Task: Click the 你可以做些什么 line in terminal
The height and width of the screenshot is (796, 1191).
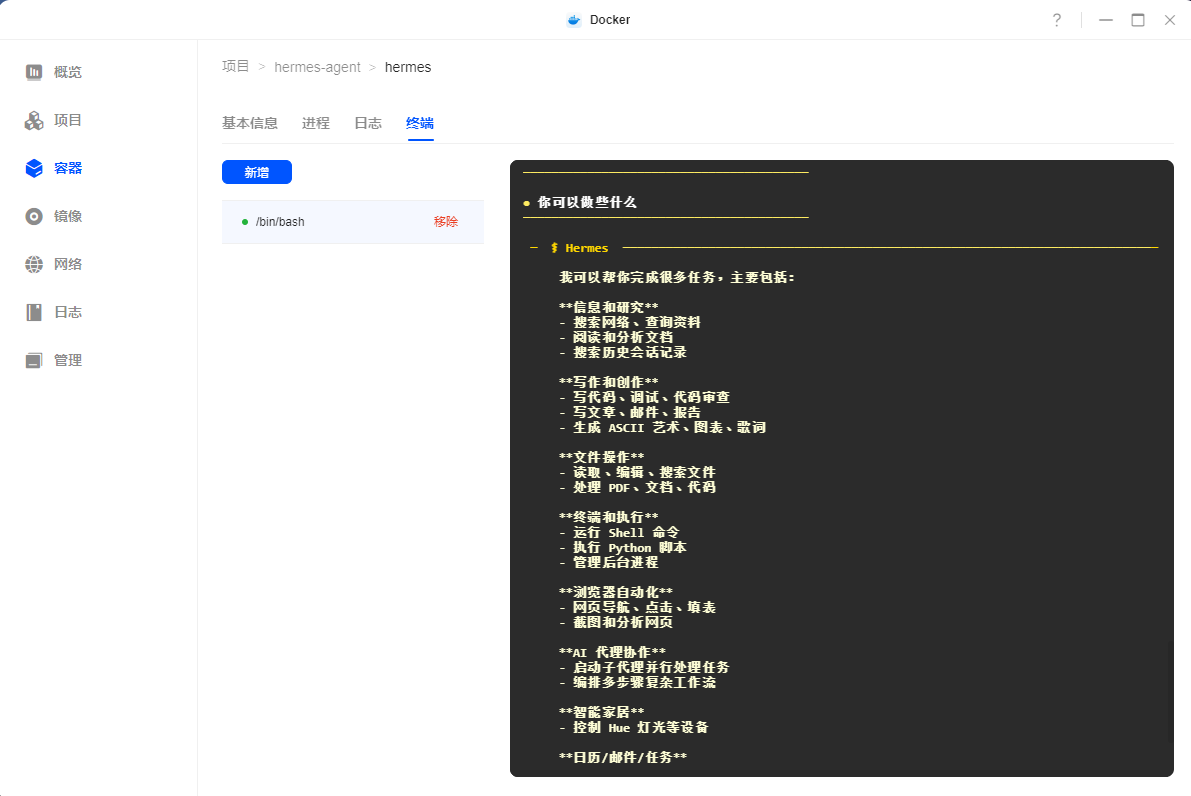Action: 587,202
